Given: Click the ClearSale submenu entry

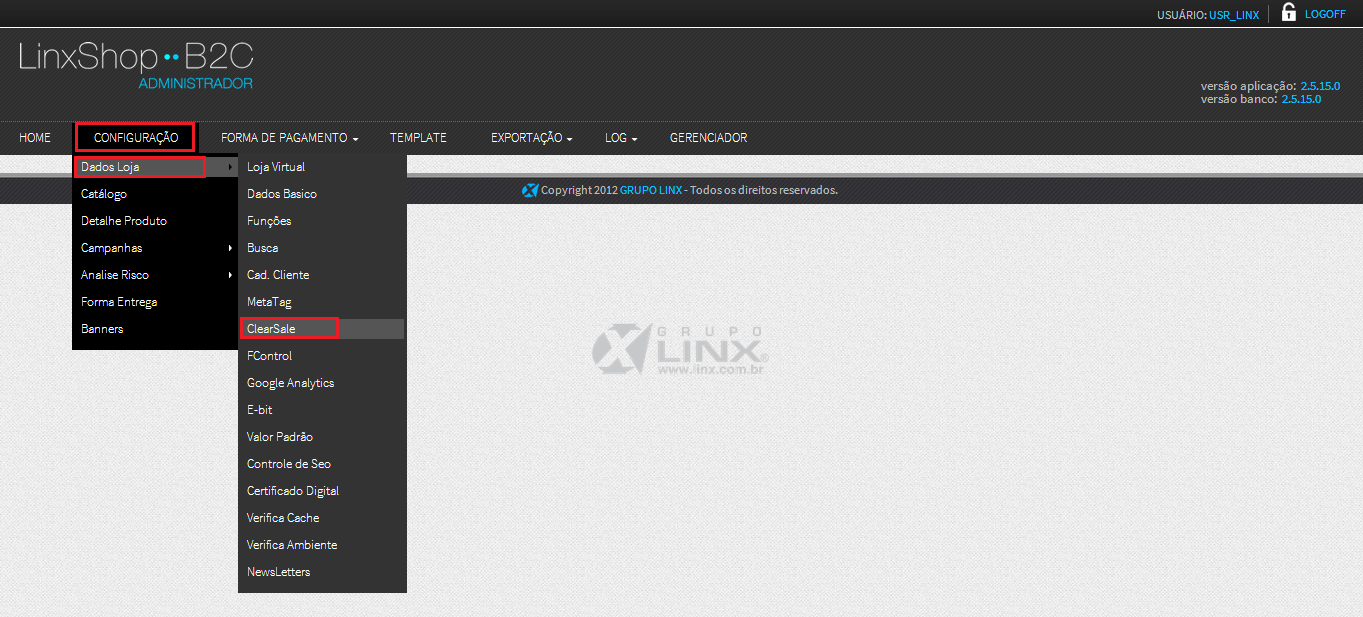Looking at the screenshot, I should click(322, 329).
